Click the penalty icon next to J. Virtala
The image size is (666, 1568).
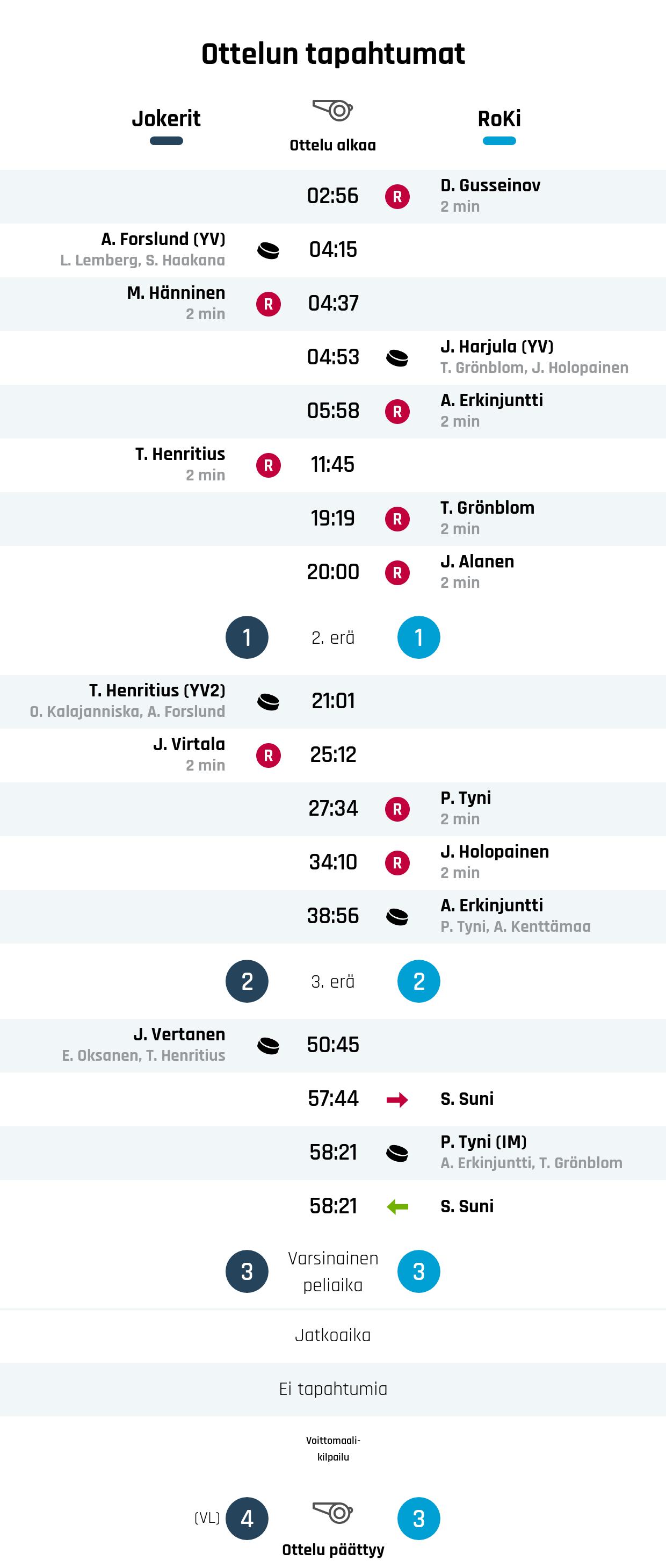tap(268, 756)
